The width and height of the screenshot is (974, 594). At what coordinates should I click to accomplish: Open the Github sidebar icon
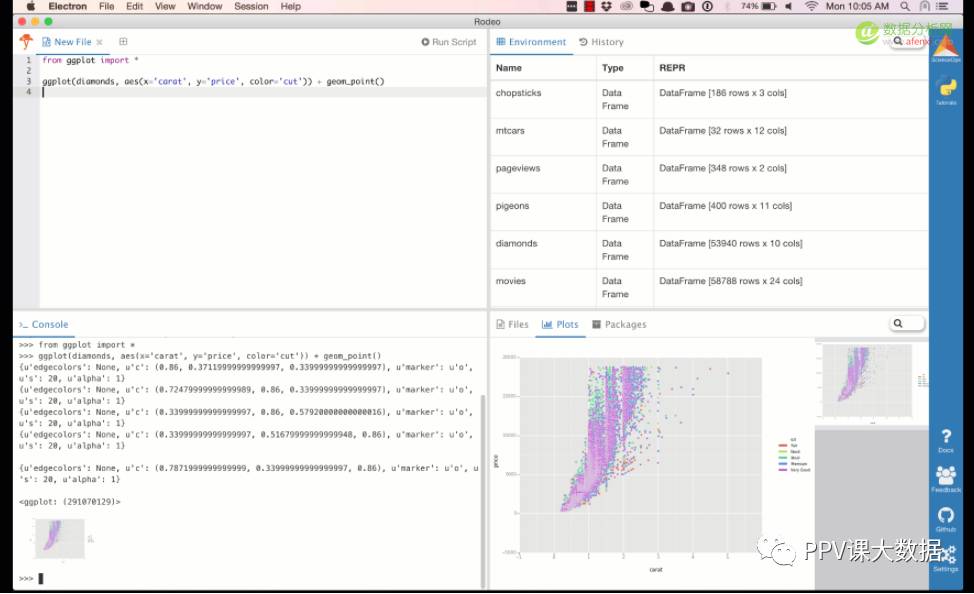(x=945, y=519)
